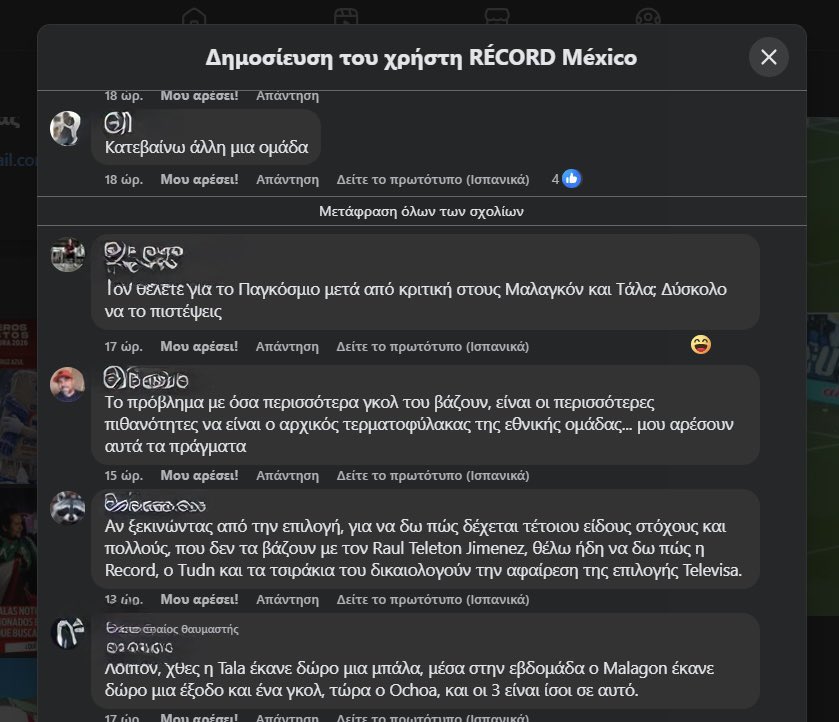The image size is (839, 722).
Task: Close the RÉCORD México post dialog
Action: (768, 57)
